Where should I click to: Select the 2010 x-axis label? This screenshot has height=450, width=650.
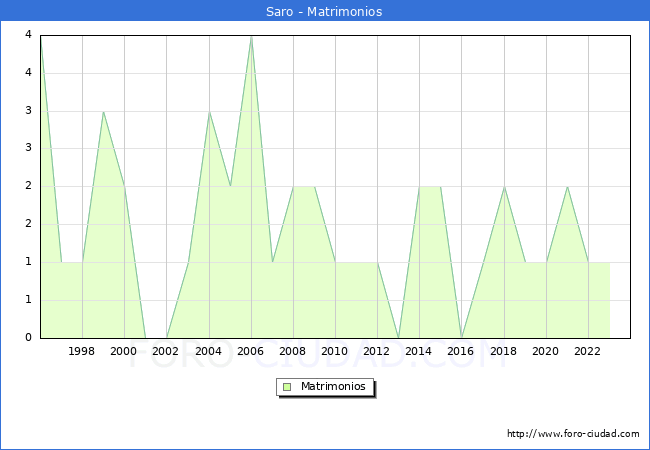click(335, 351)
